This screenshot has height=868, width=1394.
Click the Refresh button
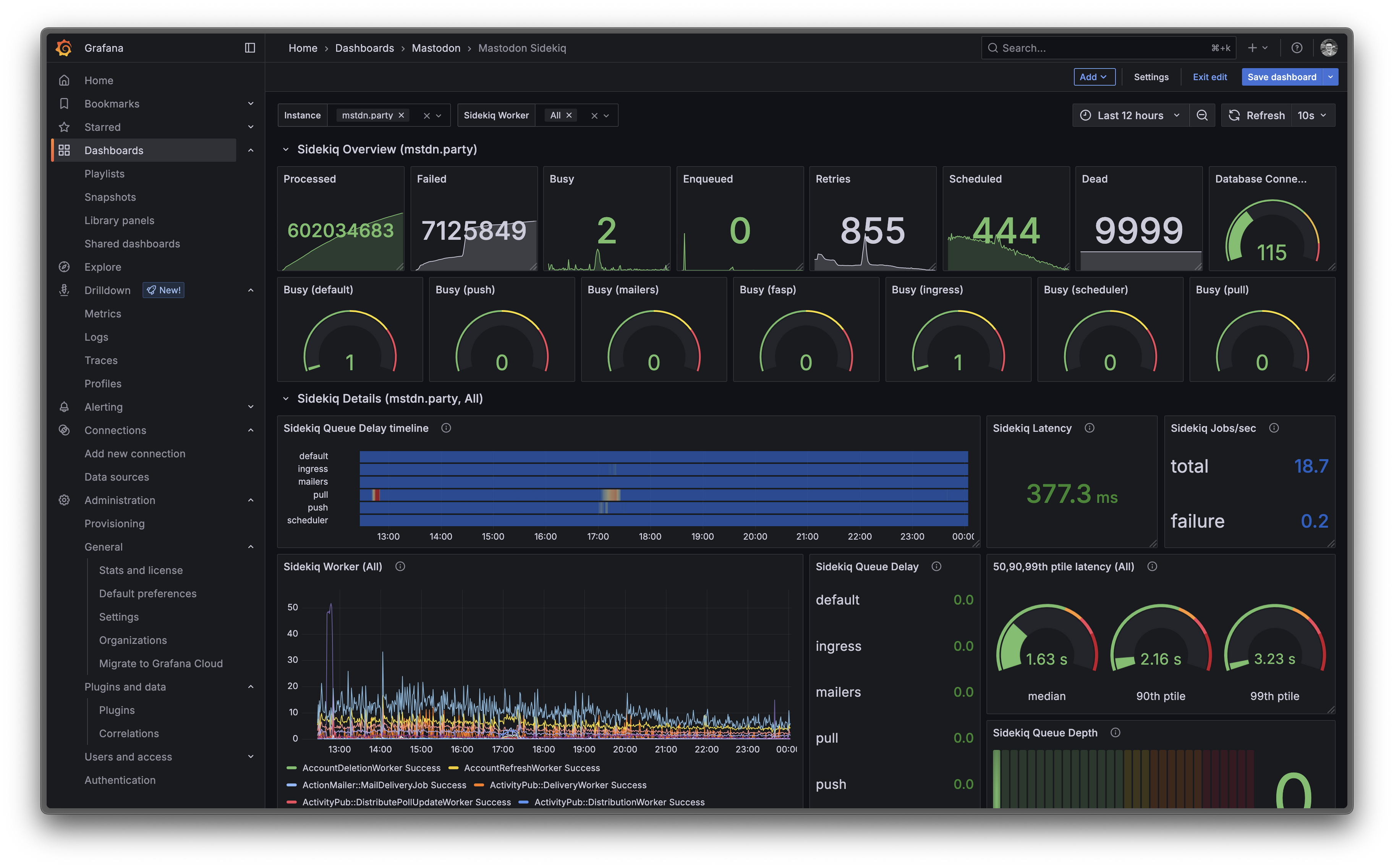click(1256, 115)
